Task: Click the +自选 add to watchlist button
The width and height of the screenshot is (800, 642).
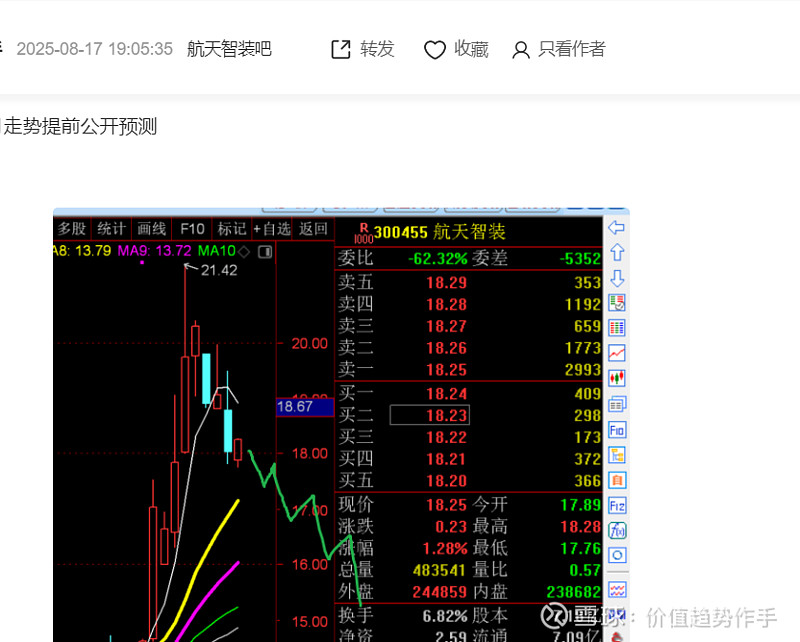Action: [272, 229]
